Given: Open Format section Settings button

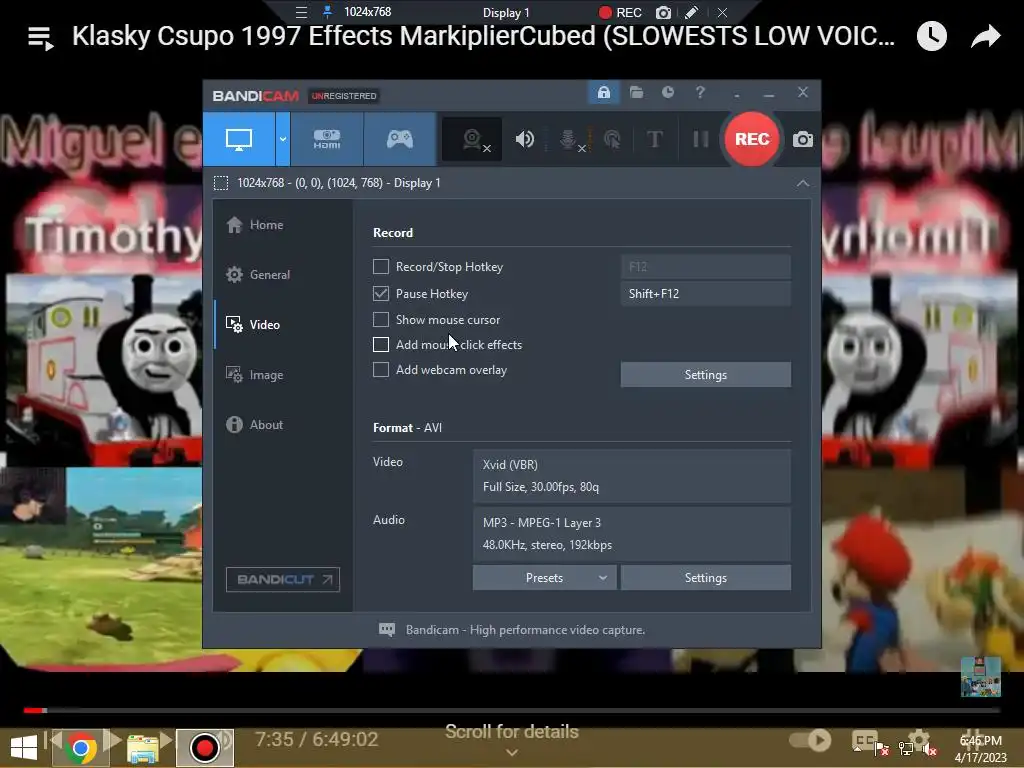Looking at the screenshot, I should click(x=705, y=578).
